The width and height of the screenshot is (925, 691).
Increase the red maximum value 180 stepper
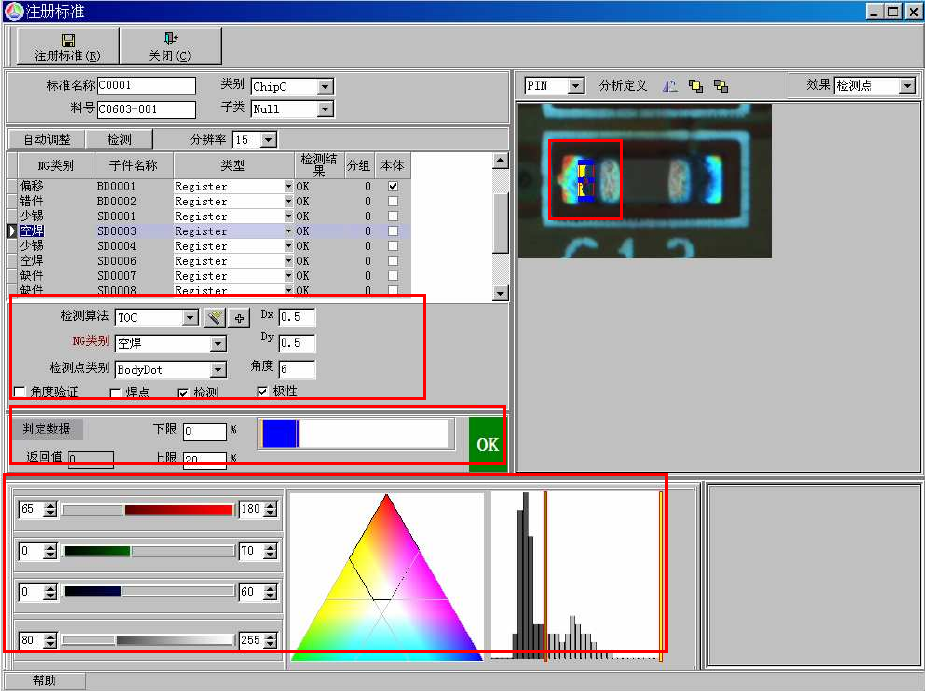270,506
